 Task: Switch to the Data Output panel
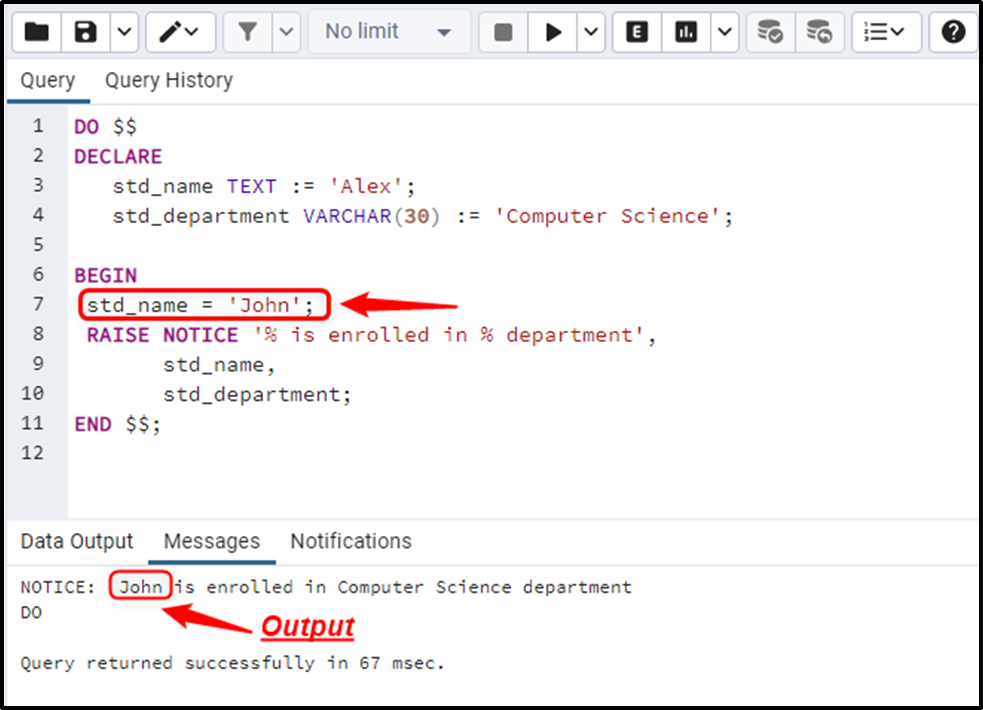[x=76, y=541]
